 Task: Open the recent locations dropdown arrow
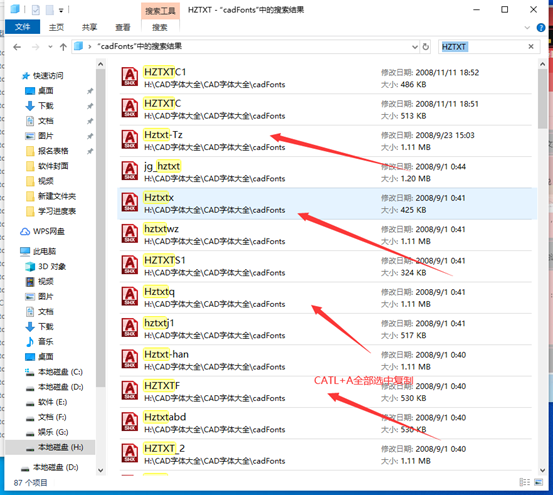[x=50, y=47]
